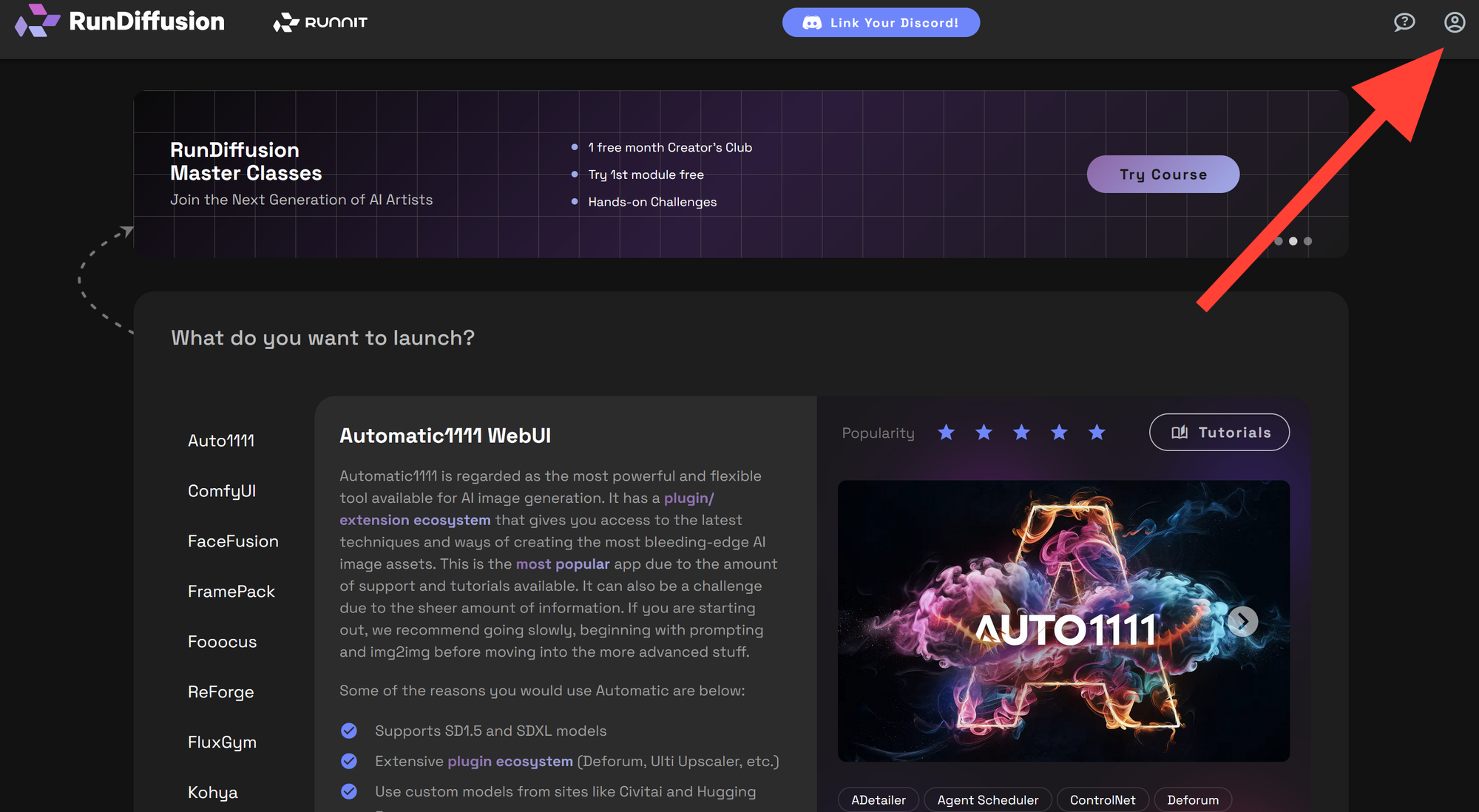Open the AUTO1111 preview image
Screen dimensions: 1479x812
tap(1063, 621)
